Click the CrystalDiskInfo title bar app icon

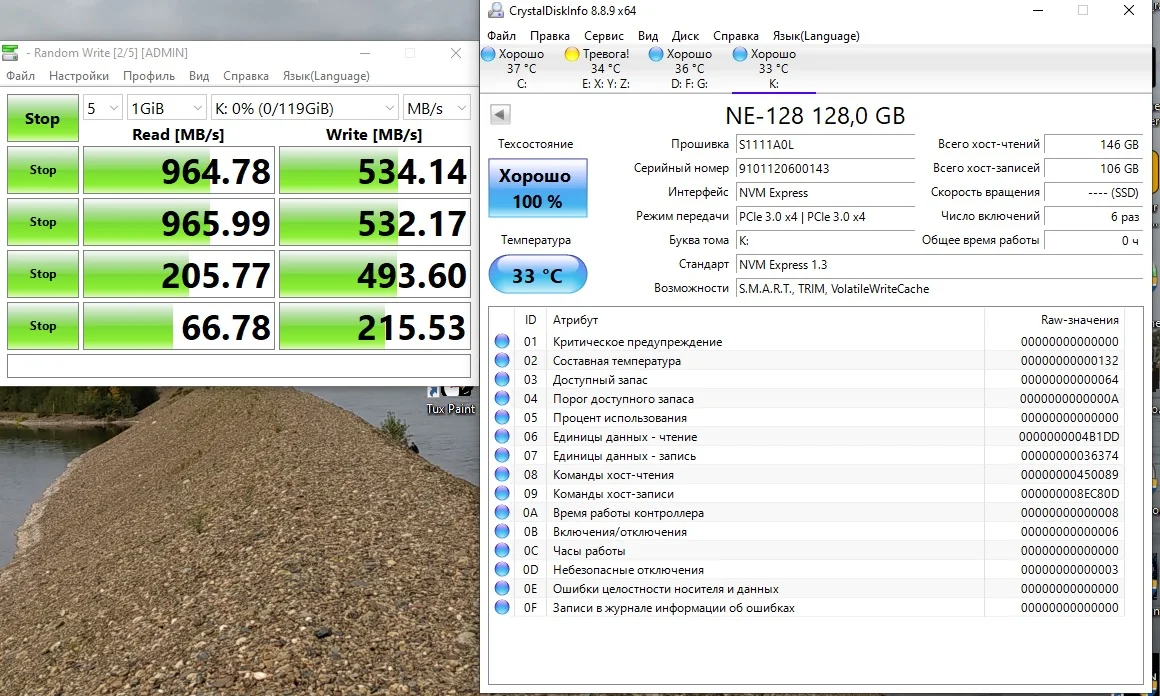(x=495, y=11)
